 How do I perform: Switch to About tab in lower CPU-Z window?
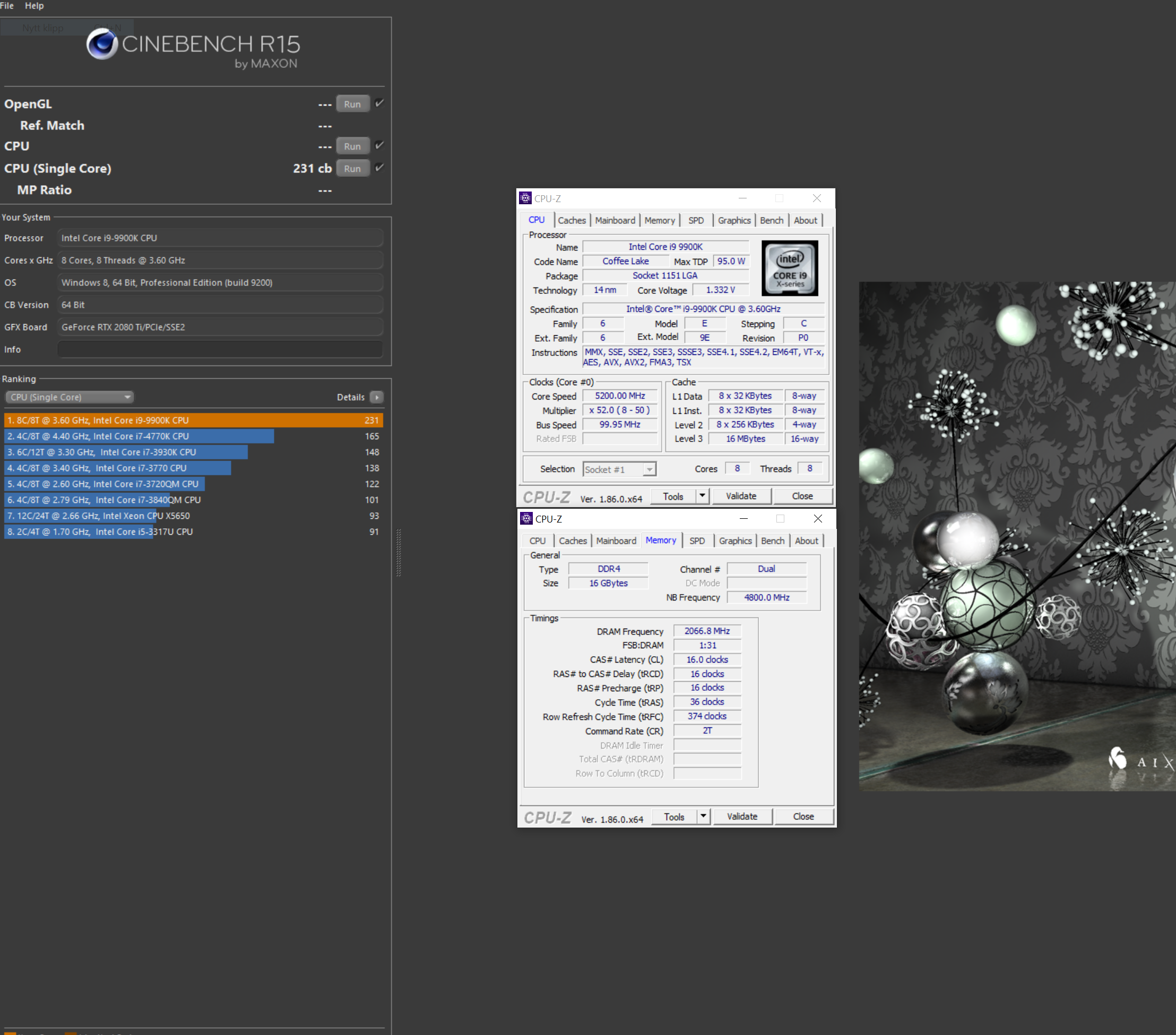click(807, 541)
